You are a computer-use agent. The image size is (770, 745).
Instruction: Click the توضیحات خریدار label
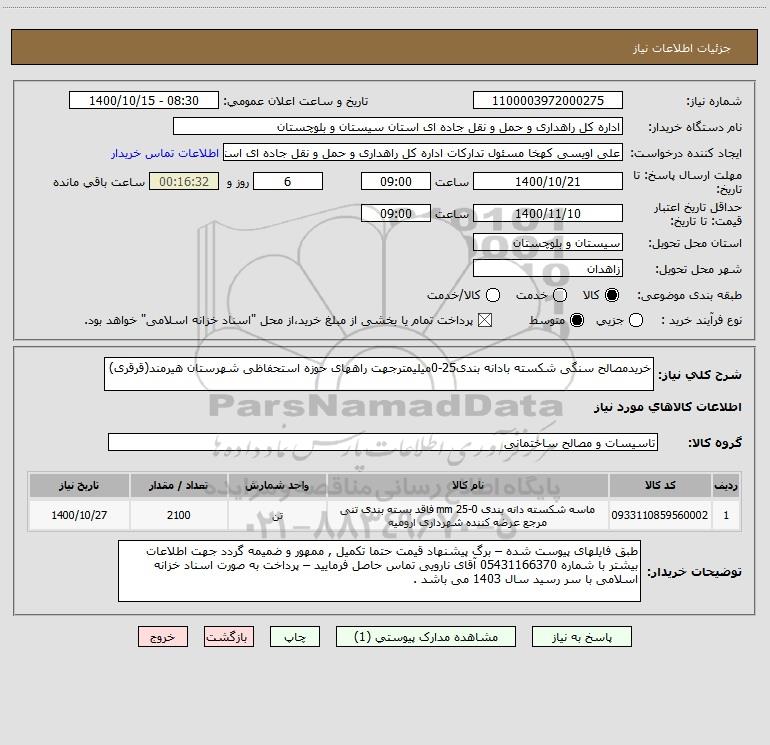click(694, 572)
